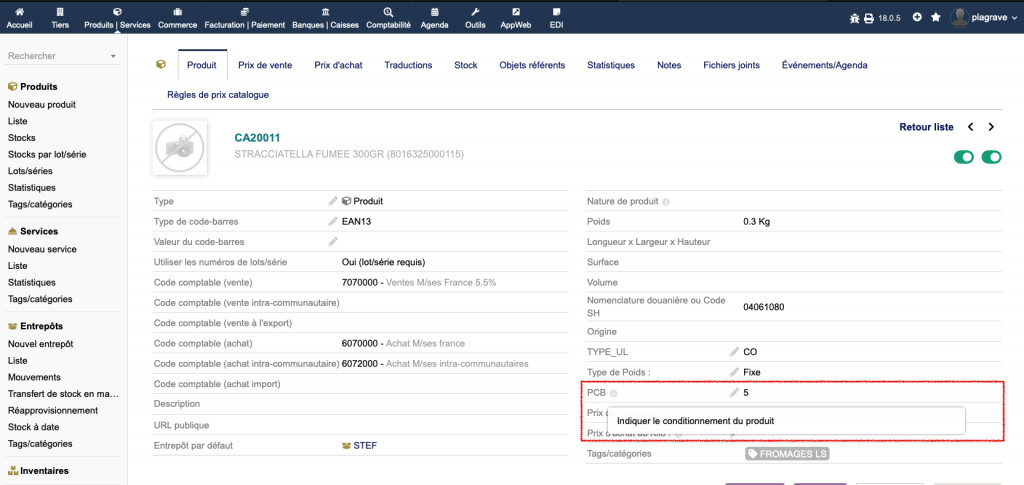Open Stock à date link
This screenshot has width=1024, height=485.
(x=33, y=428)
